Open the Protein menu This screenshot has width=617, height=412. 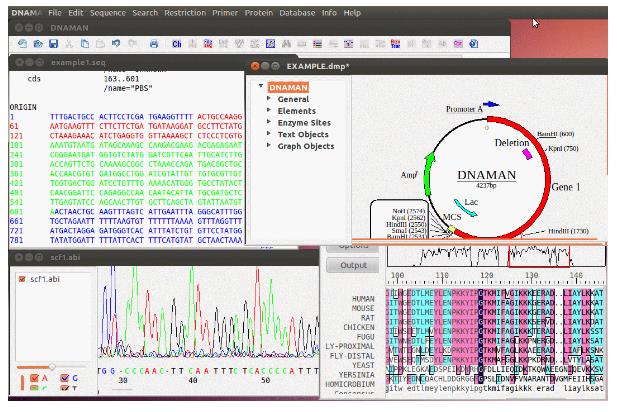(x=259, y=13)
